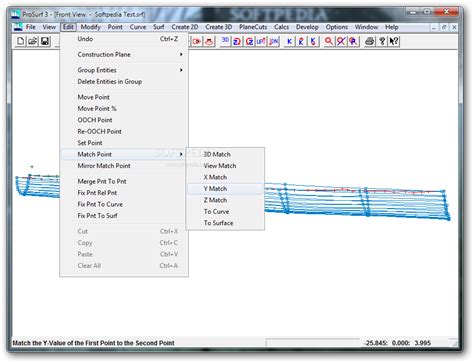This screenshot has width=474, height=363.
Task: Click the ProSurf document icon in menu bar
Action: point(17,27)
